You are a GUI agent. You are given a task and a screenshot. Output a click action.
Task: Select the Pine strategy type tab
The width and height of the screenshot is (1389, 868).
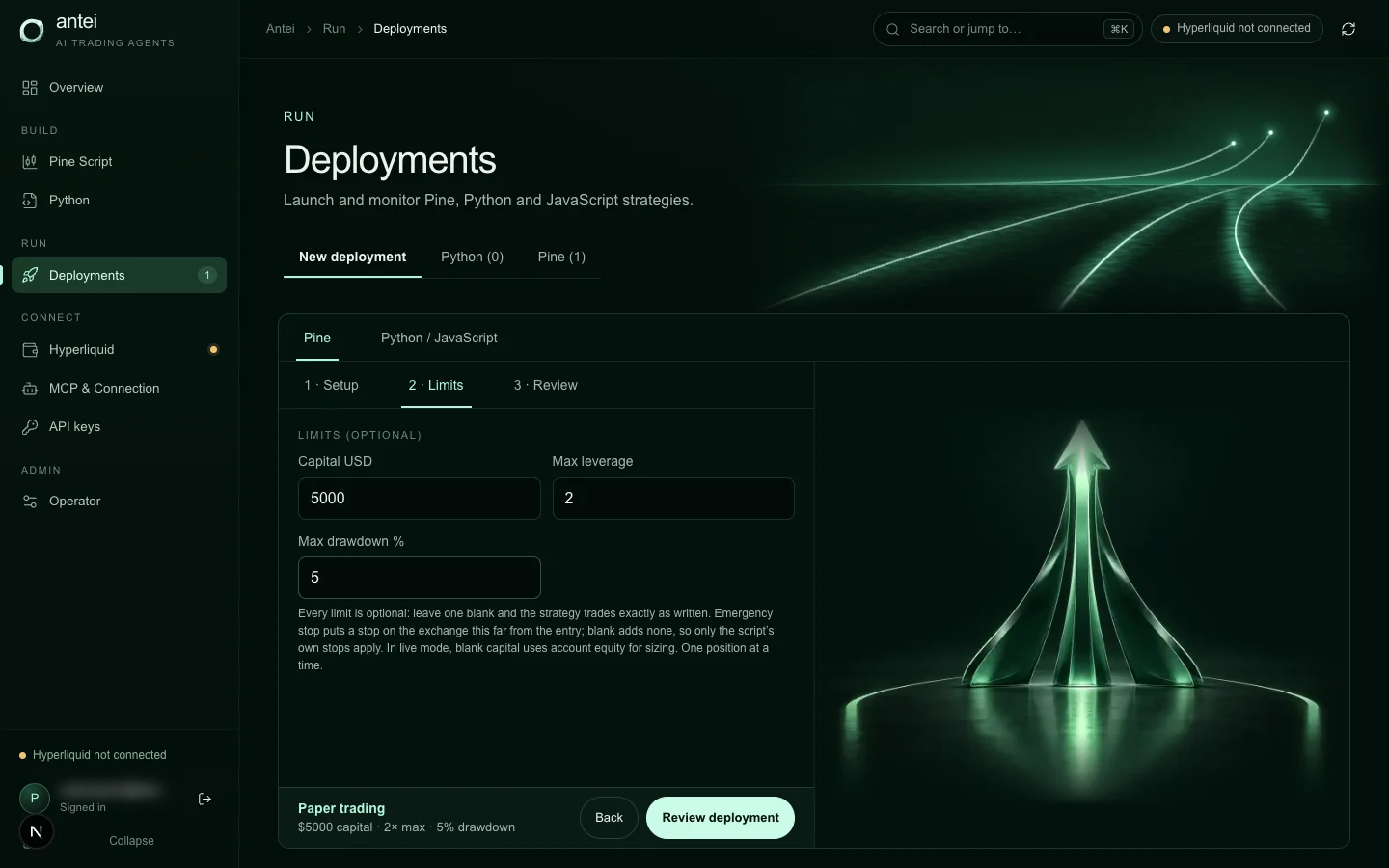coord(317,339)
